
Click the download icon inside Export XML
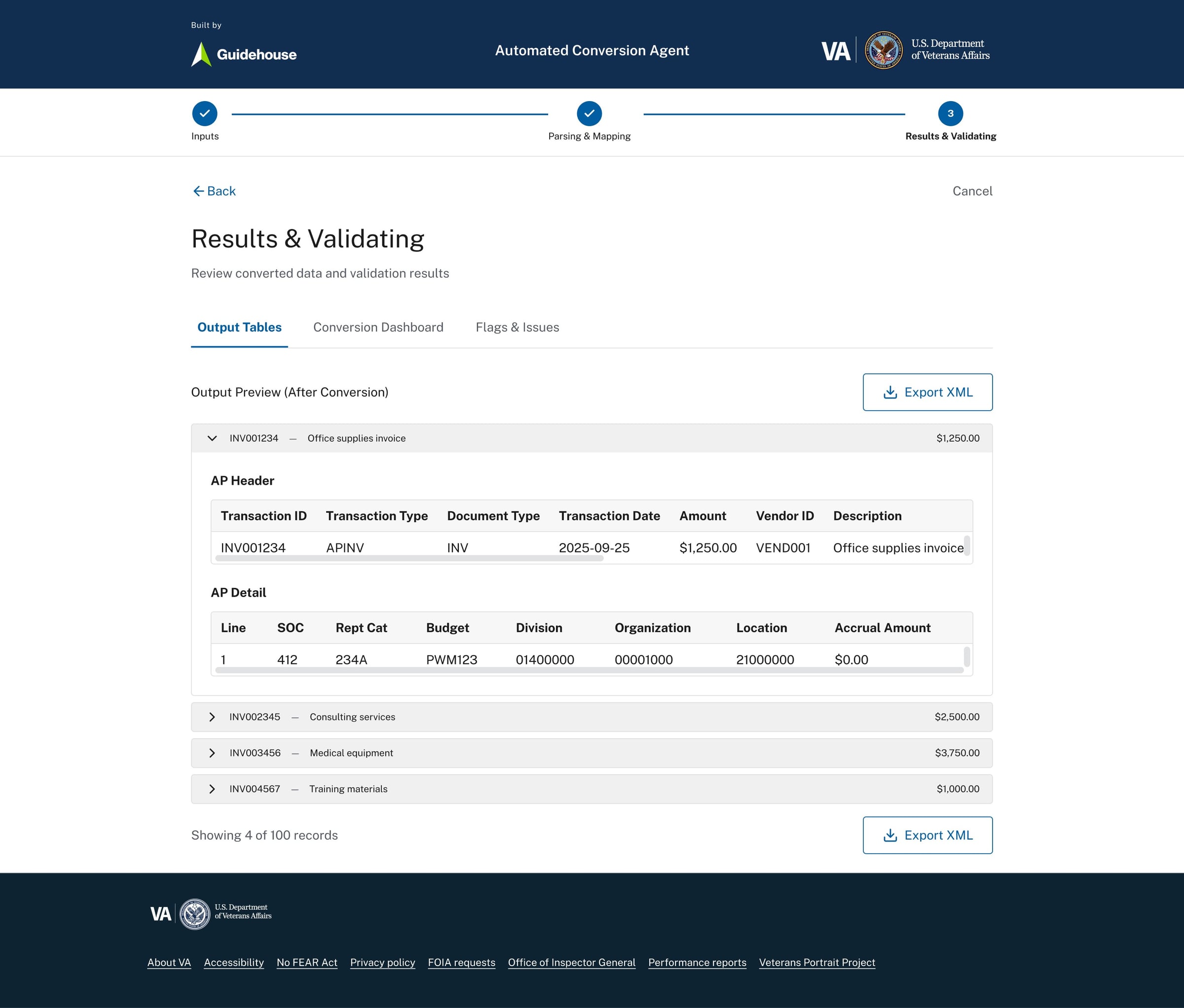pos(890,393)
